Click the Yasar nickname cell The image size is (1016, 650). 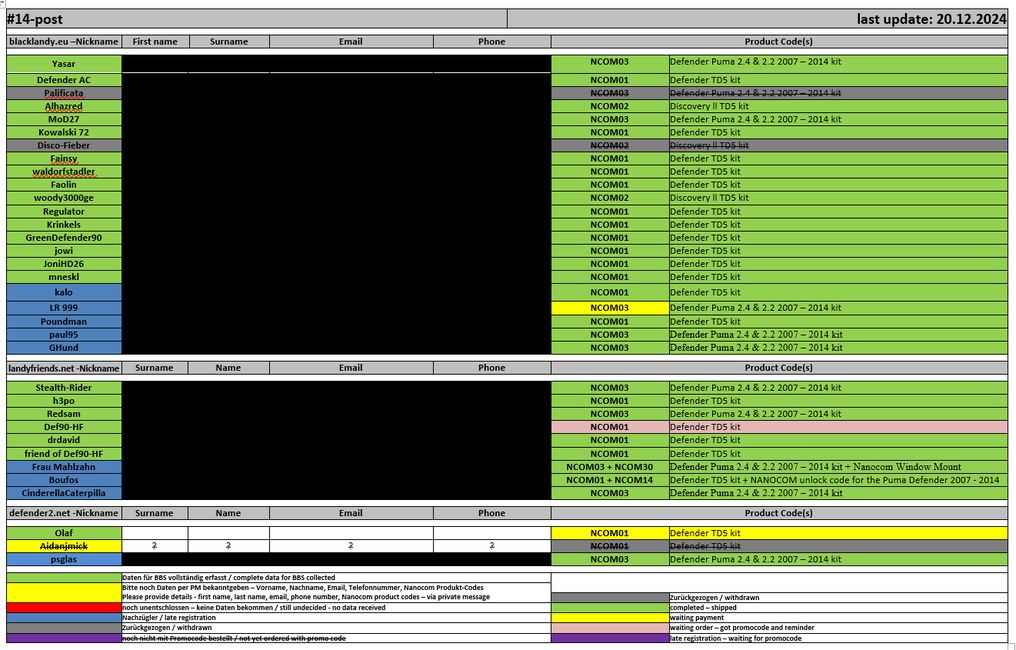tap(64, 64)
